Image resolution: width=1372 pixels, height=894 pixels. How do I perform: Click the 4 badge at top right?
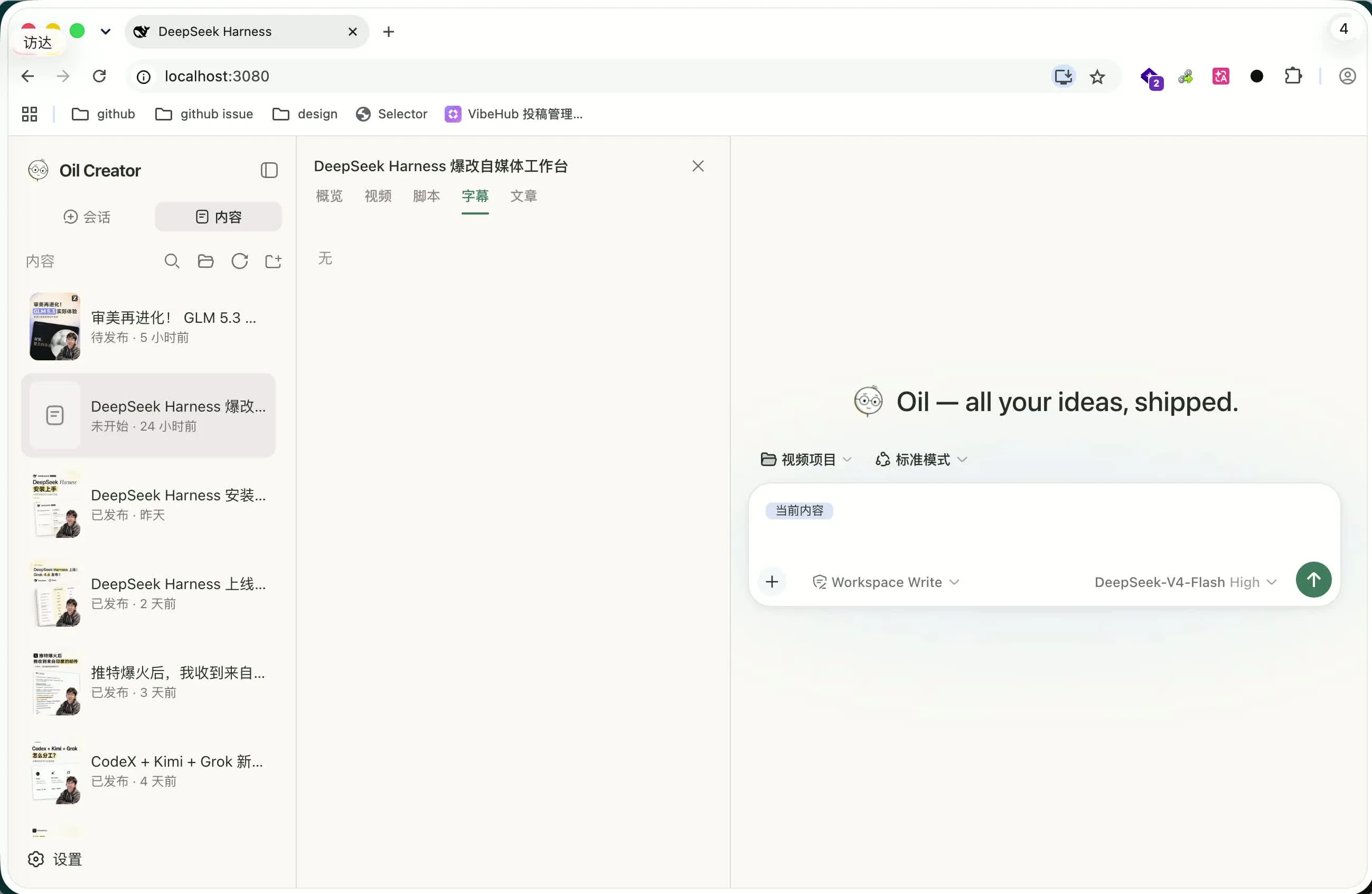coord(1343,29)
